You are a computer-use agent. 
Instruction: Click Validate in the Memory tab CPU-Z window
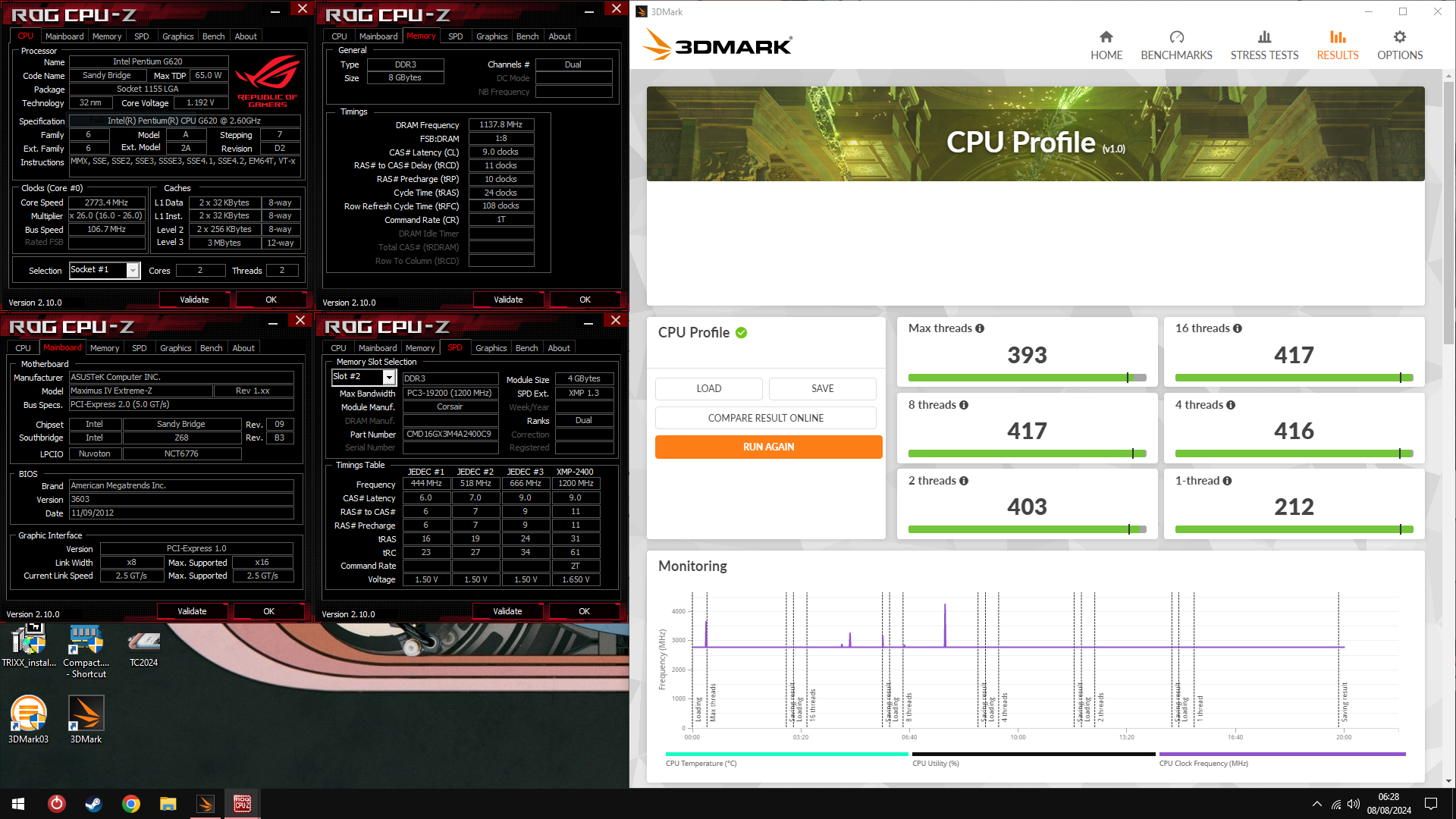pos(508,300)
